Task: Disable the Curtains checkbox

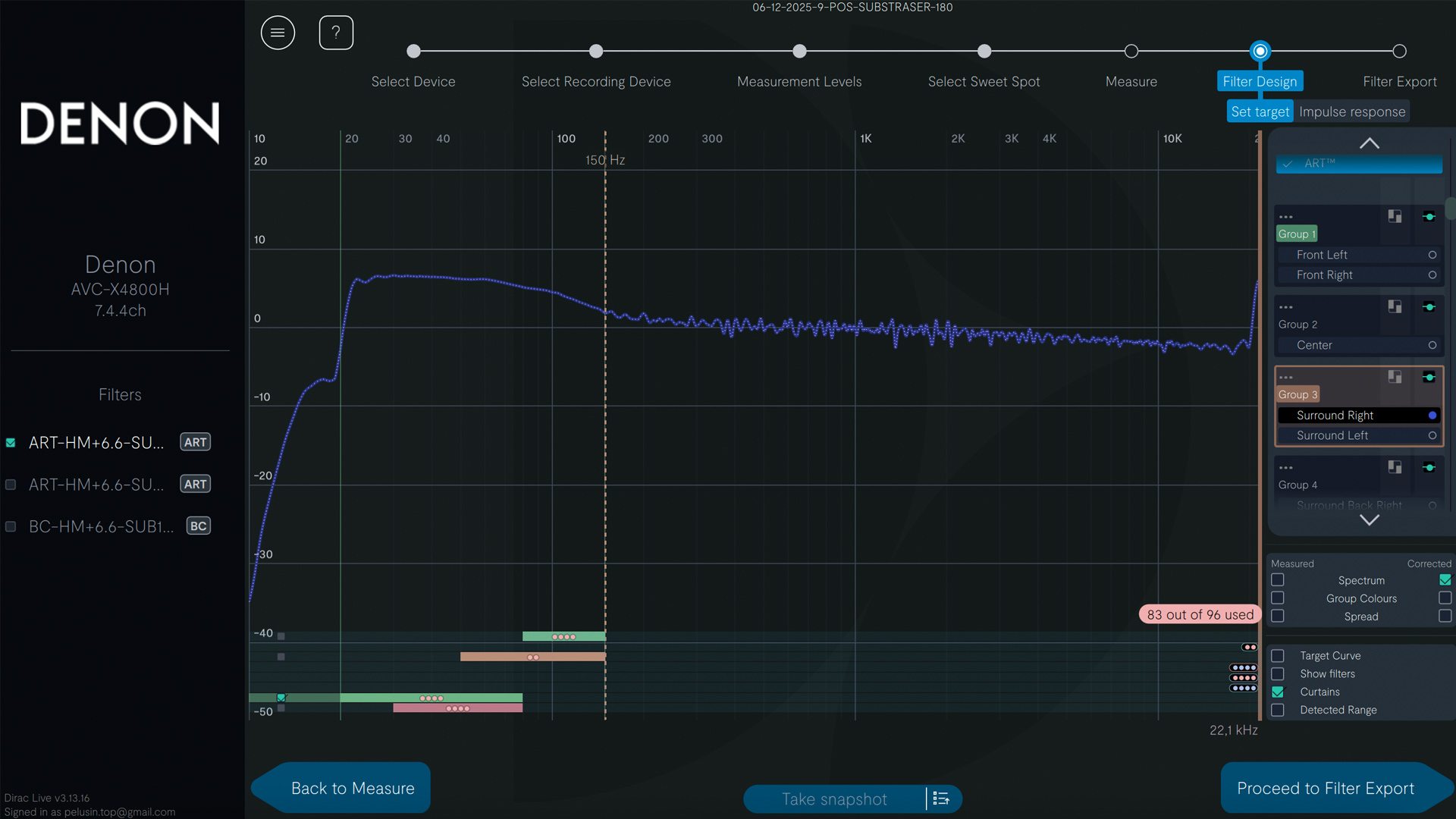Action: (x=1278, y=692)
